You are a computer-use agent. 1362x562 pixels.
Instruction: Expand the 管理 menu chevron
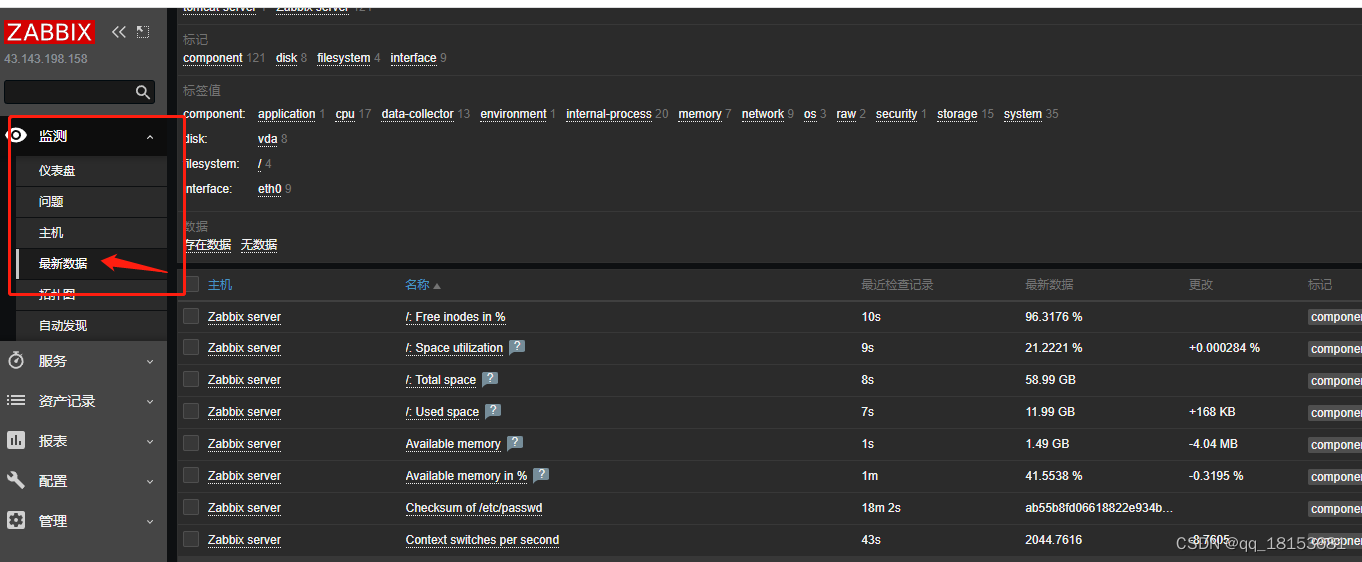[150, 522]
